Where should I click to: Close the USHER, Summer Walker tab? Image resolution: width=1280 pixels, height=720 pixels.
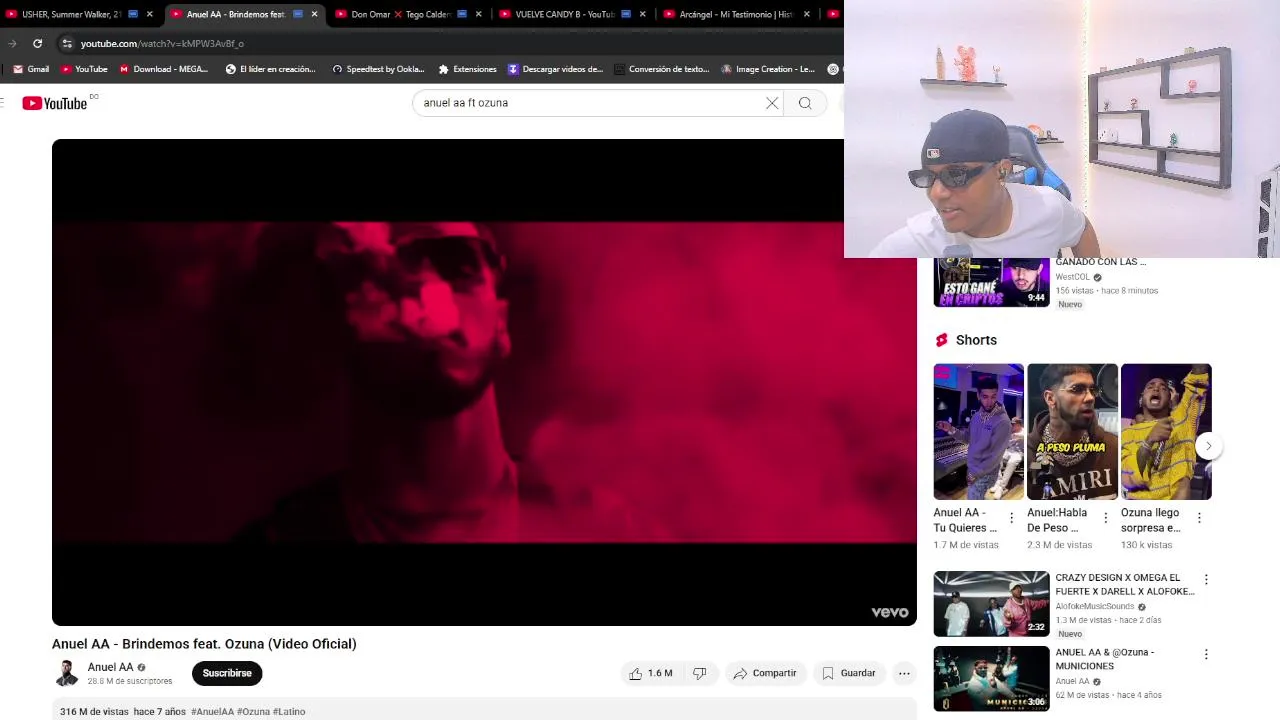[150, 14]
